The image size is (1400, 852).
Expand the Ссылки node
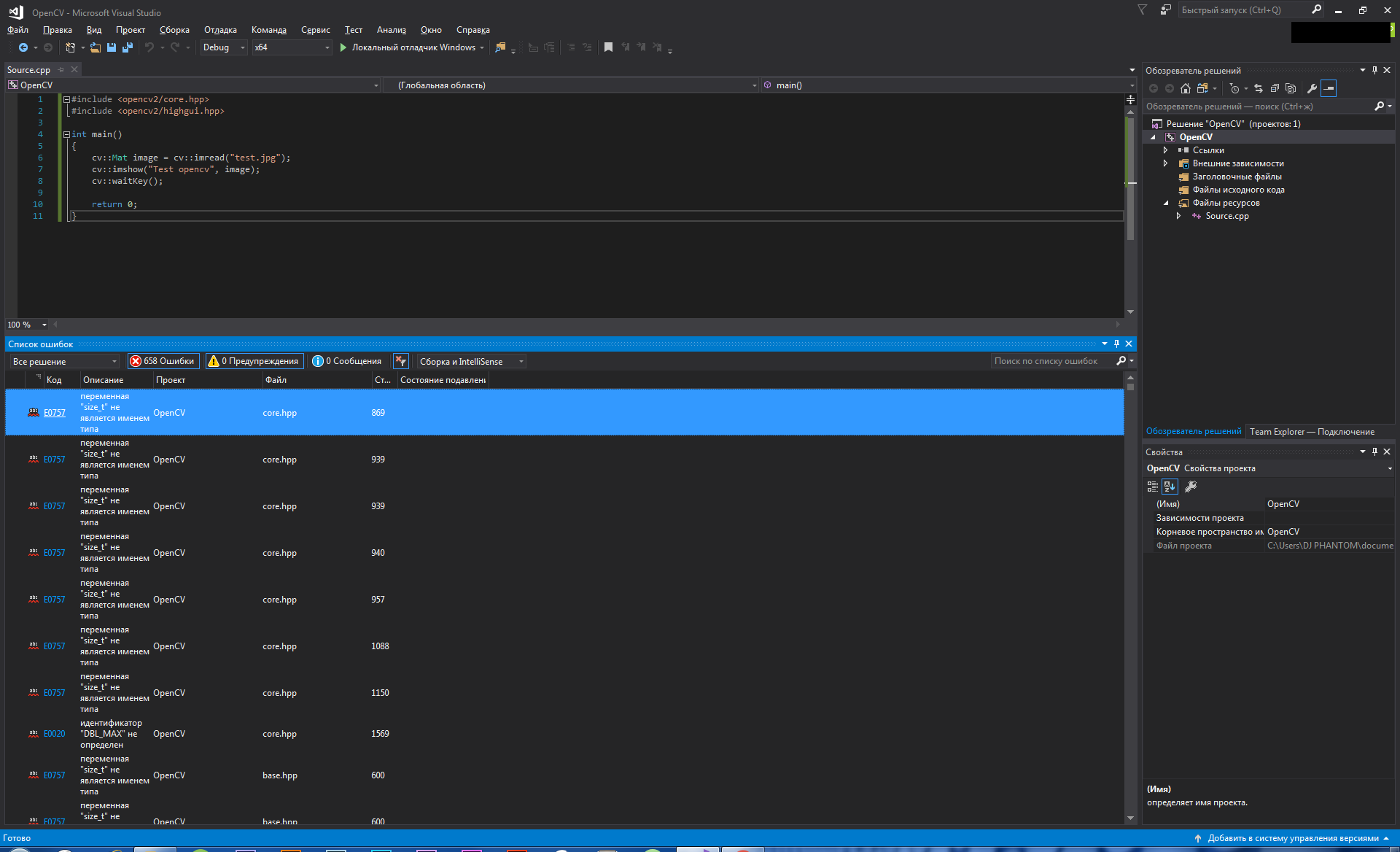(x=1165, y=150)
